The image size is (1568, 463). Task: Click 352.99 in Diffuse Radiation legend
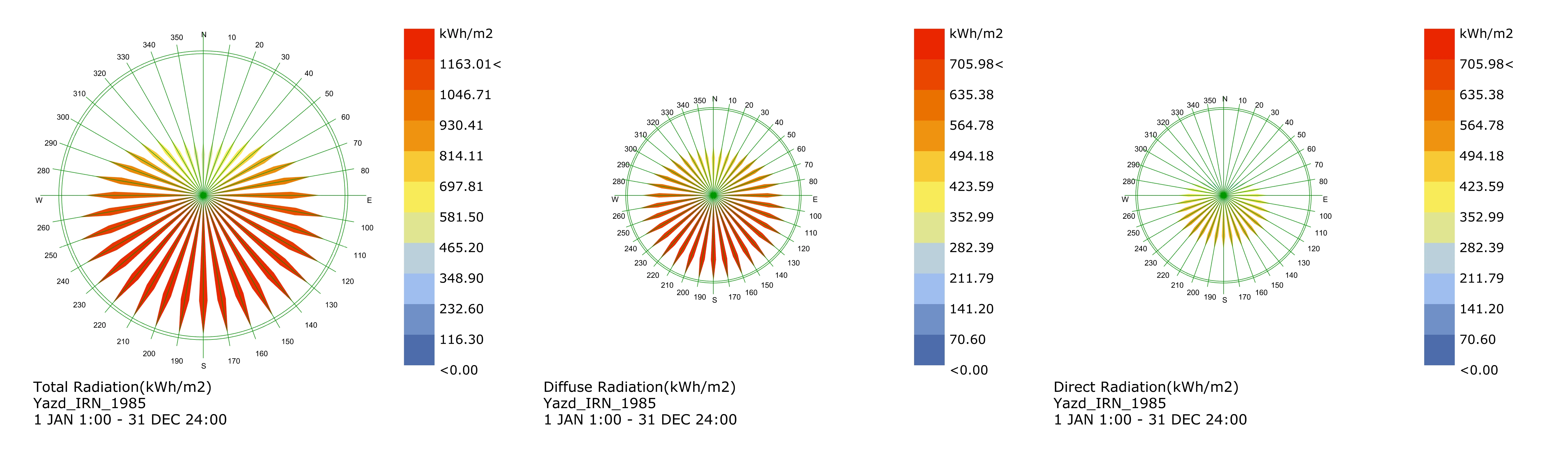[971, 217]
